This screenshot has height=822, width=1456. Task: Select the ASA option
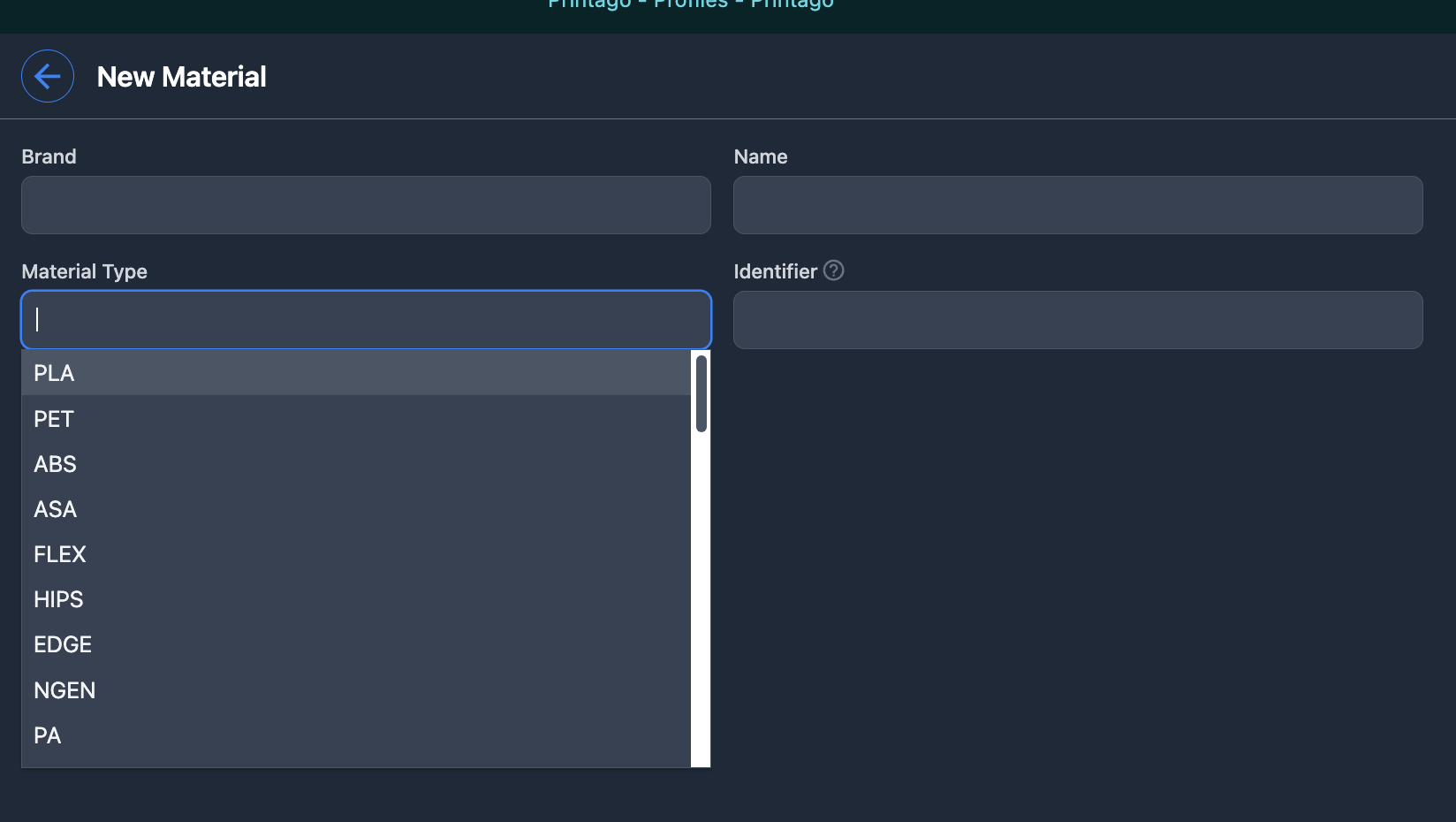(x=355, y=509)
